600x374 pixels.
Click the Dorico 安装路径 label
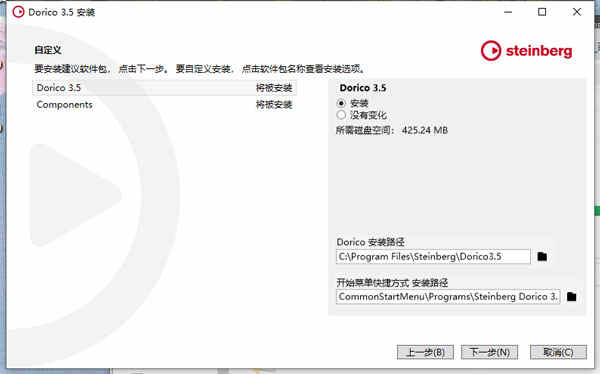click(x=370, y=242)
